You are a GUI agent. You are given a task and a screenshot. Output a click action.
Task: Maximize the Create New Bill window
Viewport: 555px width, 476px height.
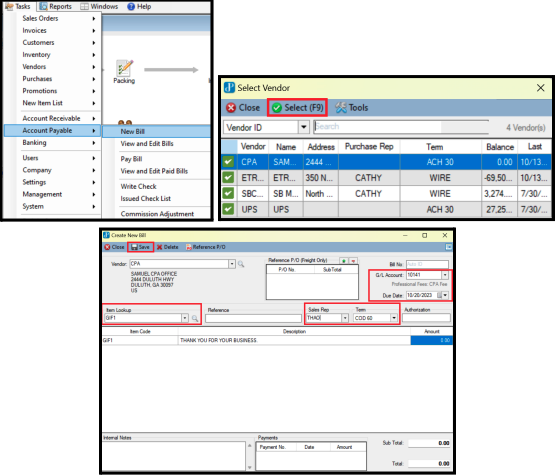(x=425, y=235)
